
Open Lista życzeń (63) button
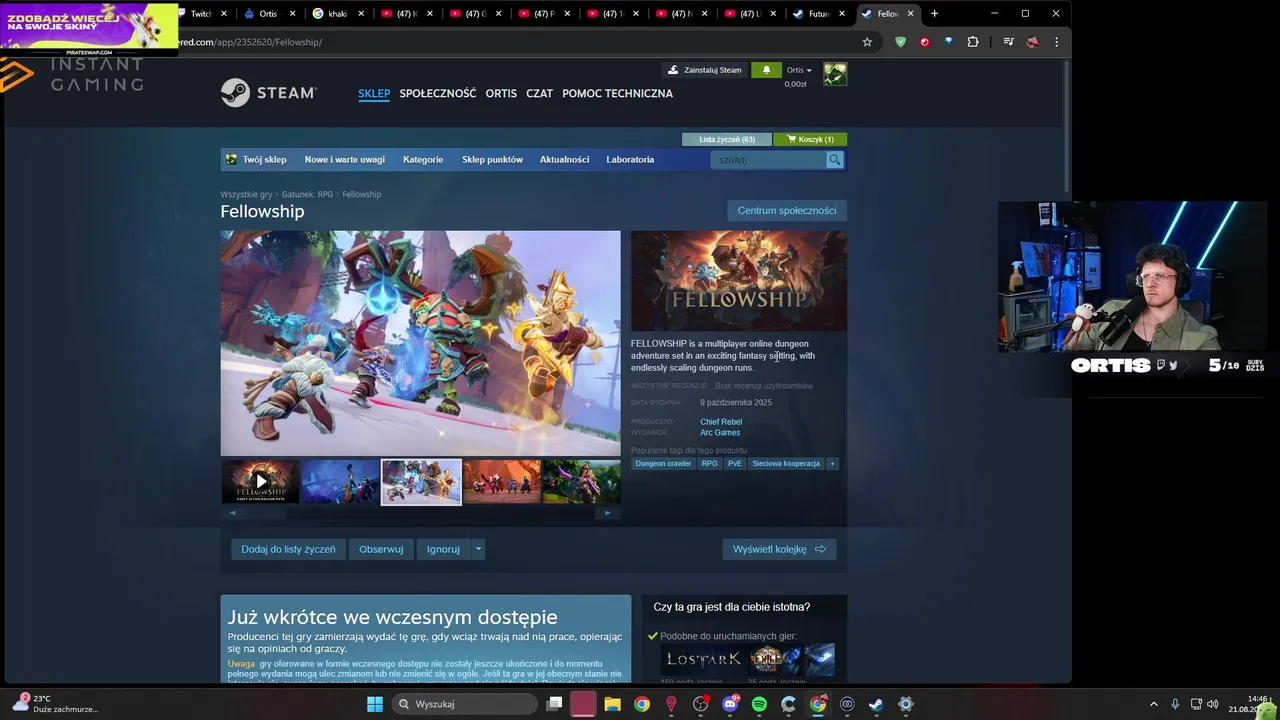727,139
